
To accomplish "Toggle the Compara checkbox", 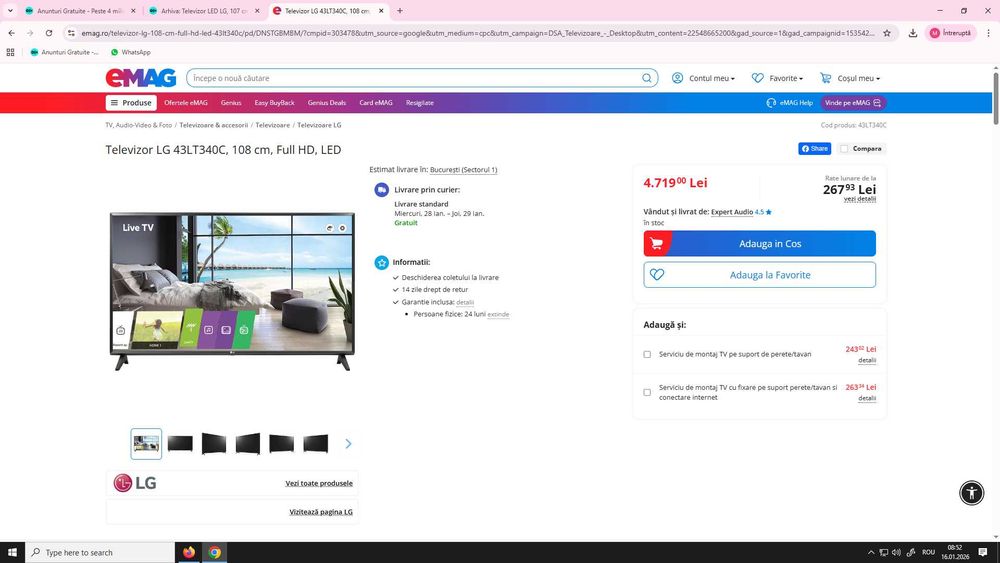I will pos(844,149).
